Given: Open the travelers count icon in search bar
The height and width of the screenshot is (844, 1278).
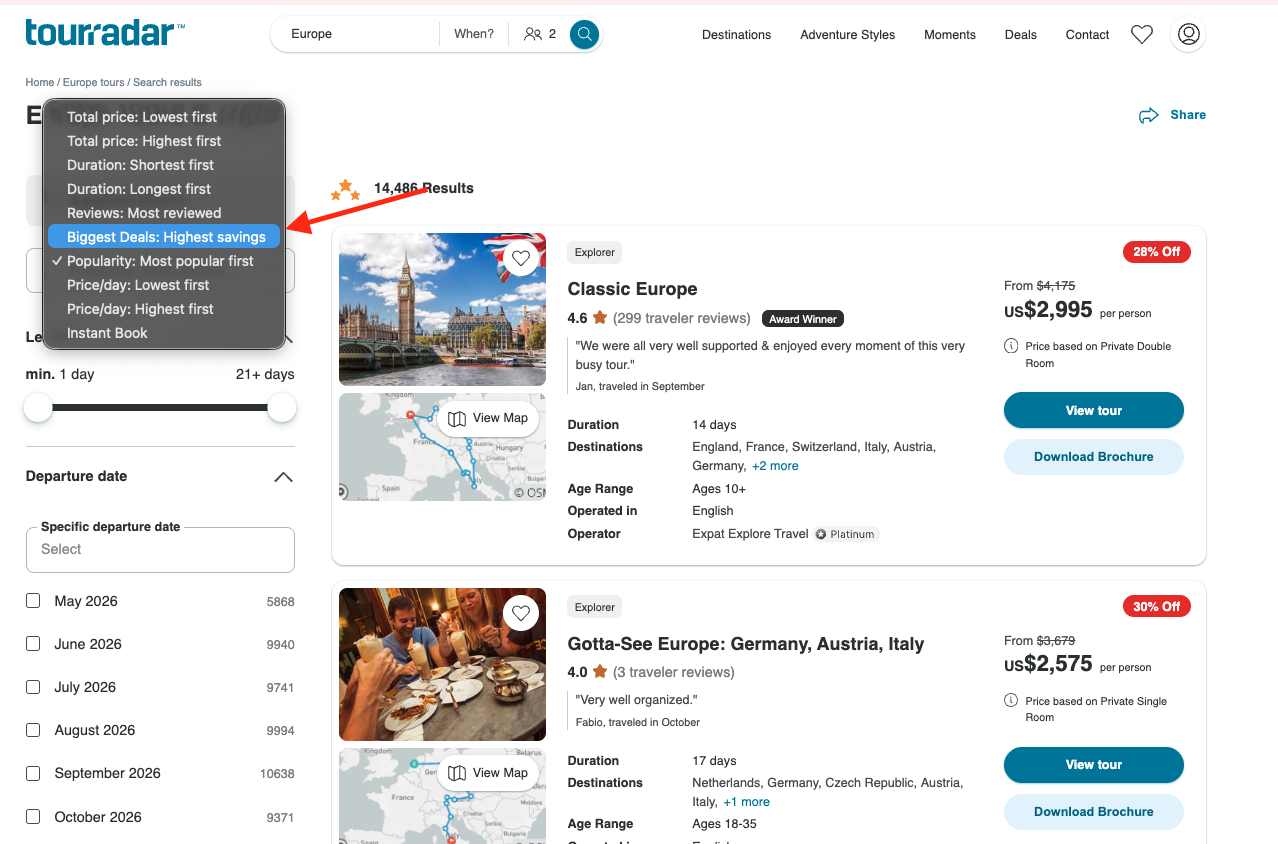Looking at the screenshot, I should point(532,34).
